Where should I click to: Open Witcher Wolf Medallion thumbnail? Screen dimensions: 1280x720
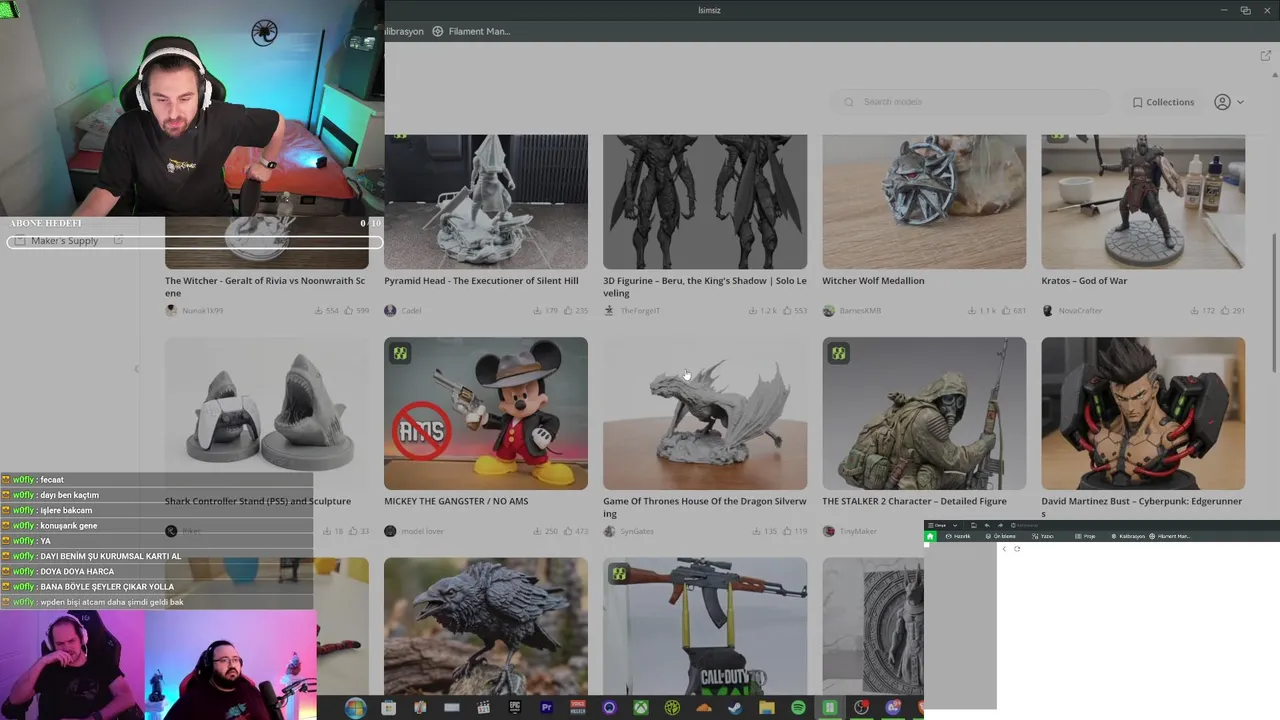tap(924, 201)
